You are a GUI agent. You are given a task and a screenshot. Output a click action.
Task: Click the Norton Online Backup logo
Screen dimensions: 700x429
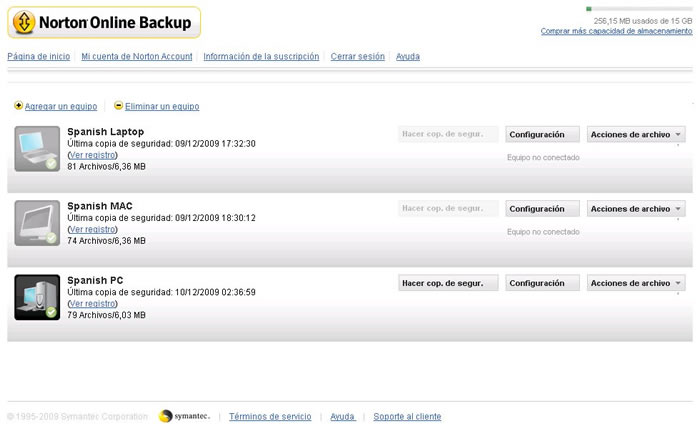point(104,22)
